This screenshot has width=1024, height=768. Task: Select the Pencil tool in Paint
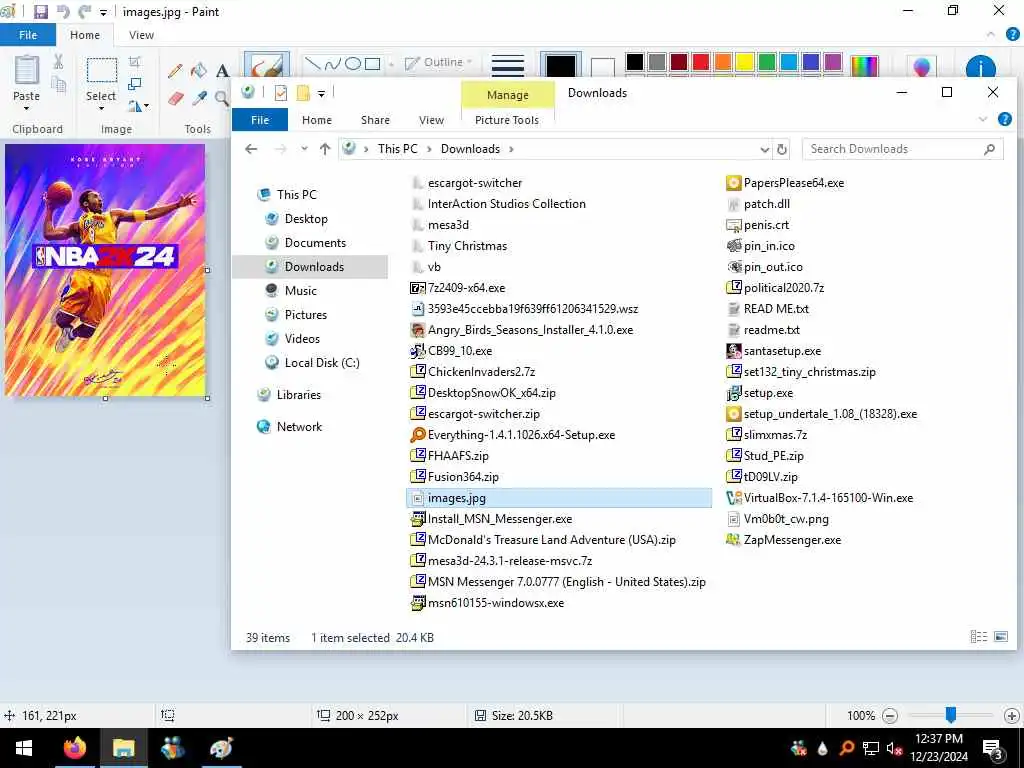point(175,71)
